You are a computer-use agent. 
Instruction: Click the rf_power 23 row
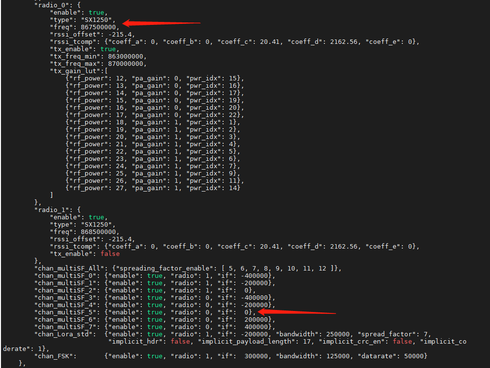tap(153, 159)
